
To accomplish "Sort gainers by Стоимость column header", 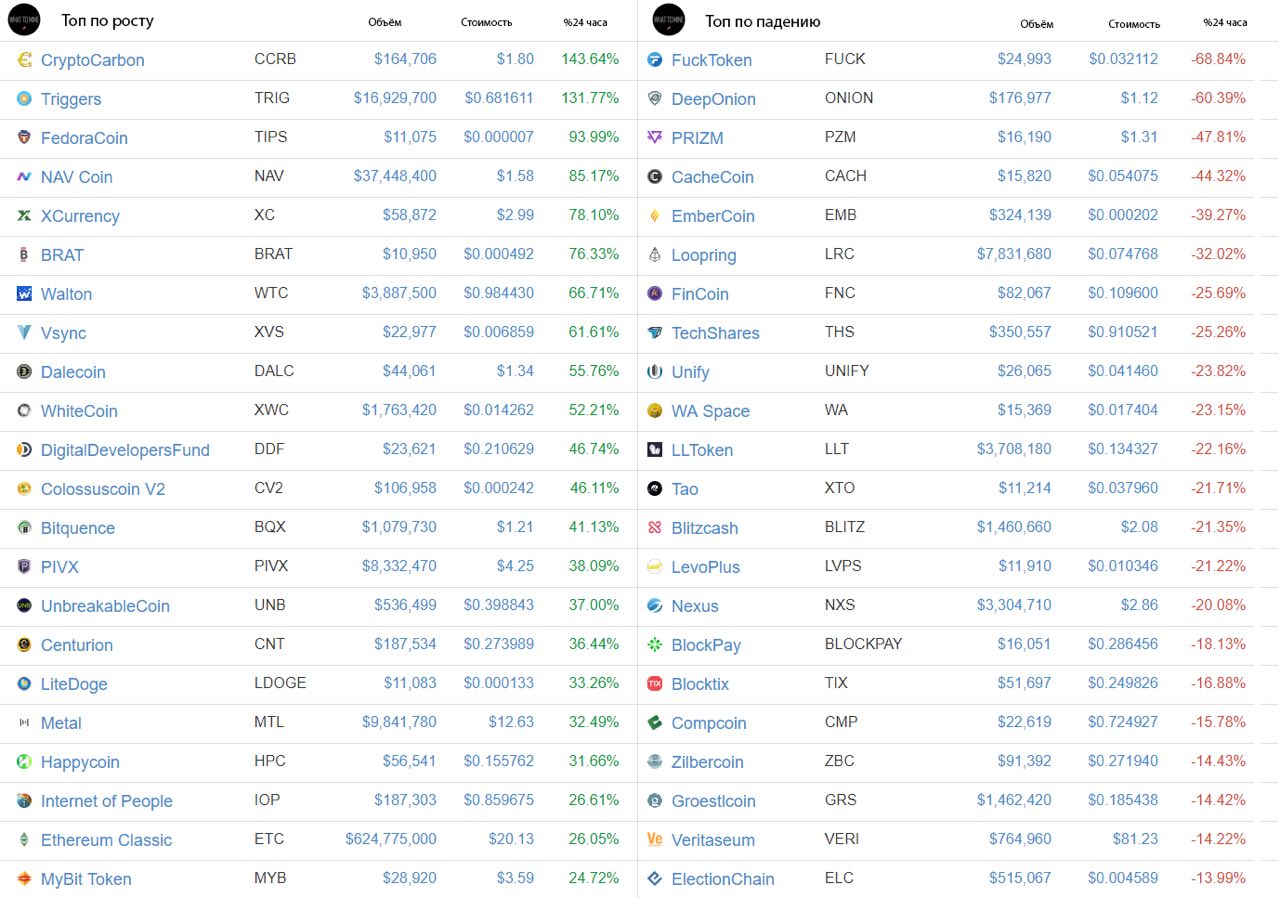I will [x=487, y=22].
